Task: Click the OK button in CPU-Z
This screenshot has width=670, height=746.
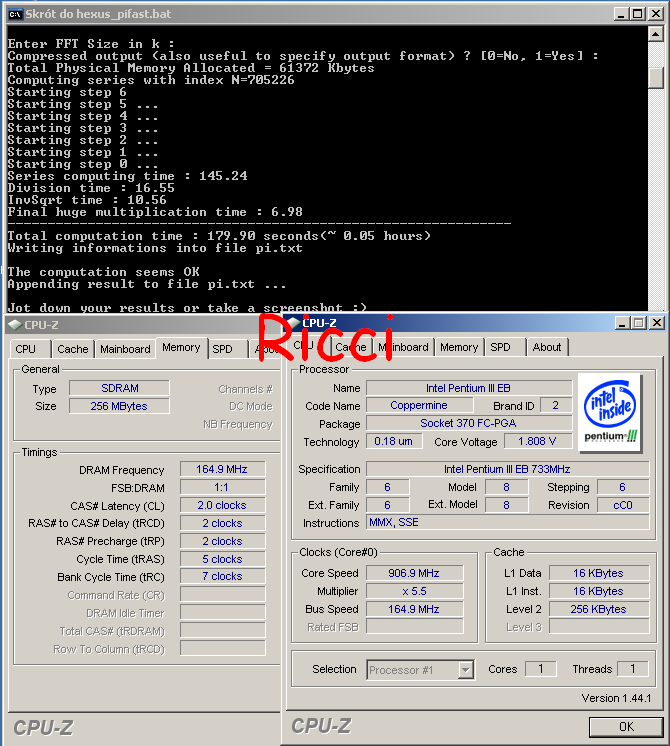Action: point(626,726)
